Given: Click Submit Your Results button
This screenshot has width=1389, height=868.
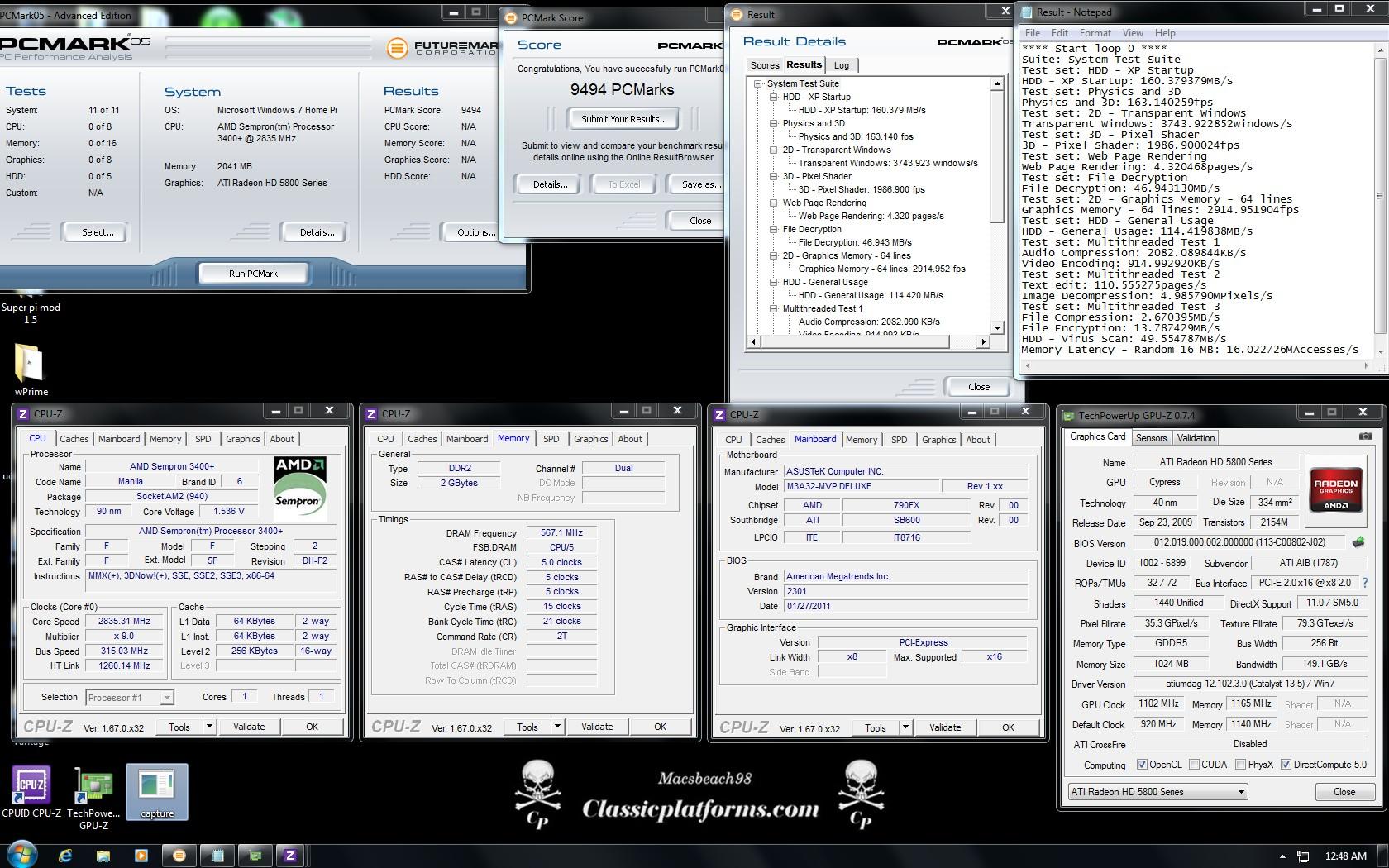Looking at the screenshot, I should point(623,119).
